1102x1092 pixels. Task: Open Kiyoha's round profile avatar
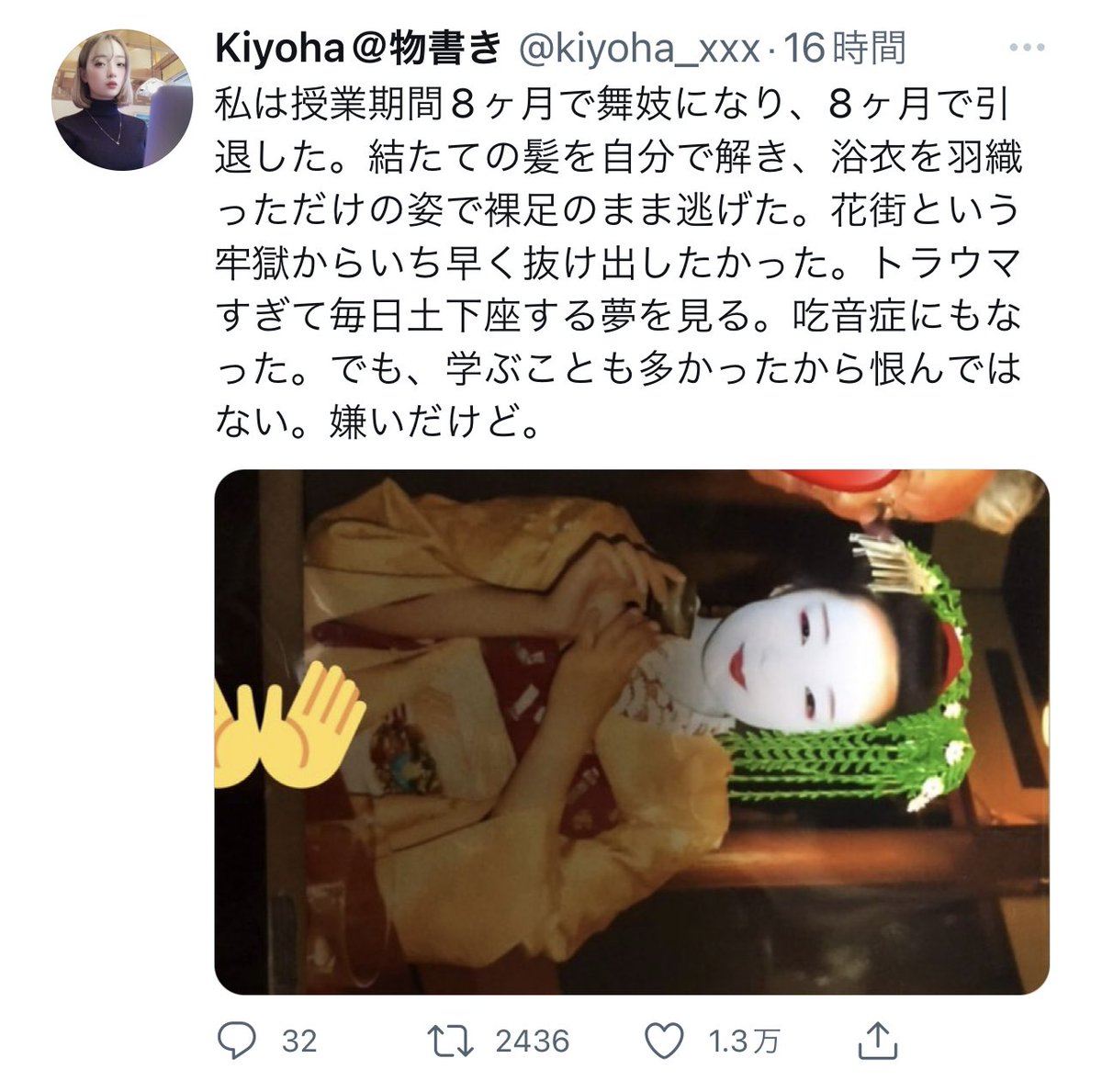122,100
